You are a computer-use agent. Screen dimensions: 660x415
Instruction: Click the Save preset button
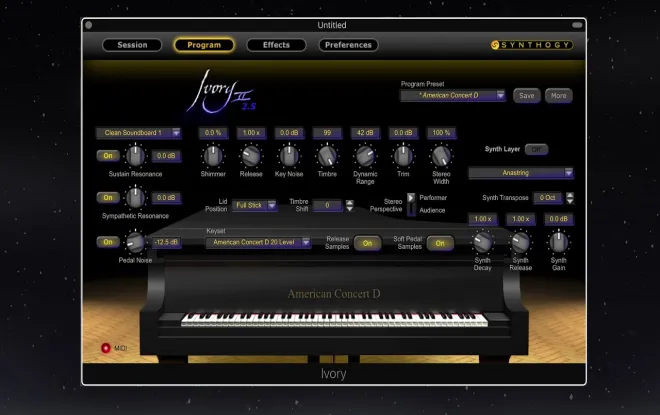tap(527, 96)
